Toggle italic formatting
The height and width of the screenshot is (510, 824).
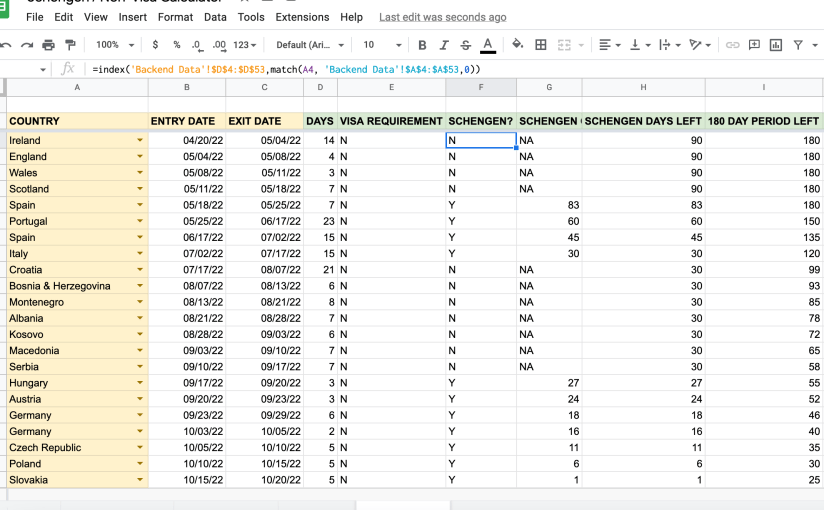tap(444, 45)
